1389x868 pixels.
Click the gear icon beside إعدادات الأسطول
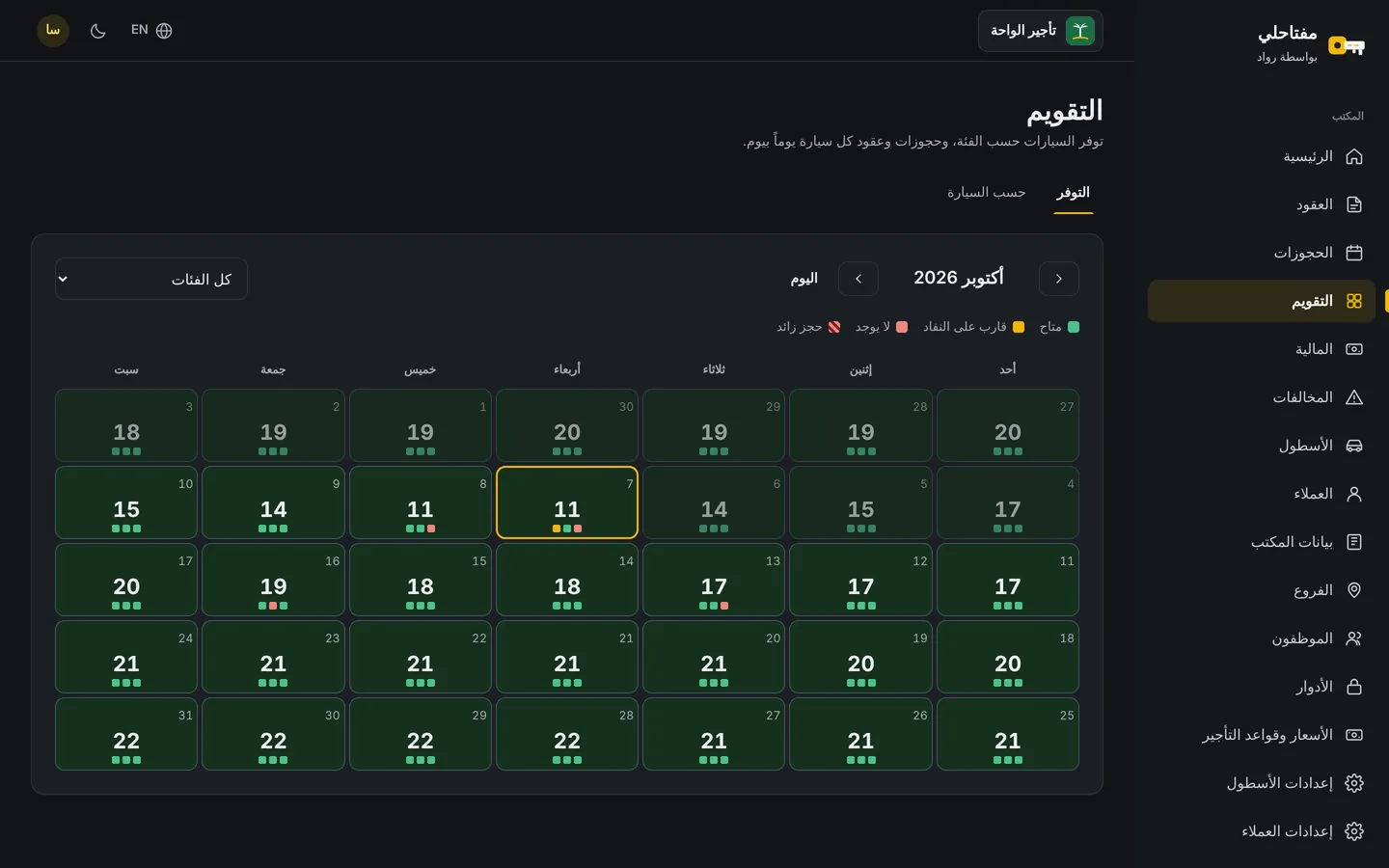click(1354, 783)
